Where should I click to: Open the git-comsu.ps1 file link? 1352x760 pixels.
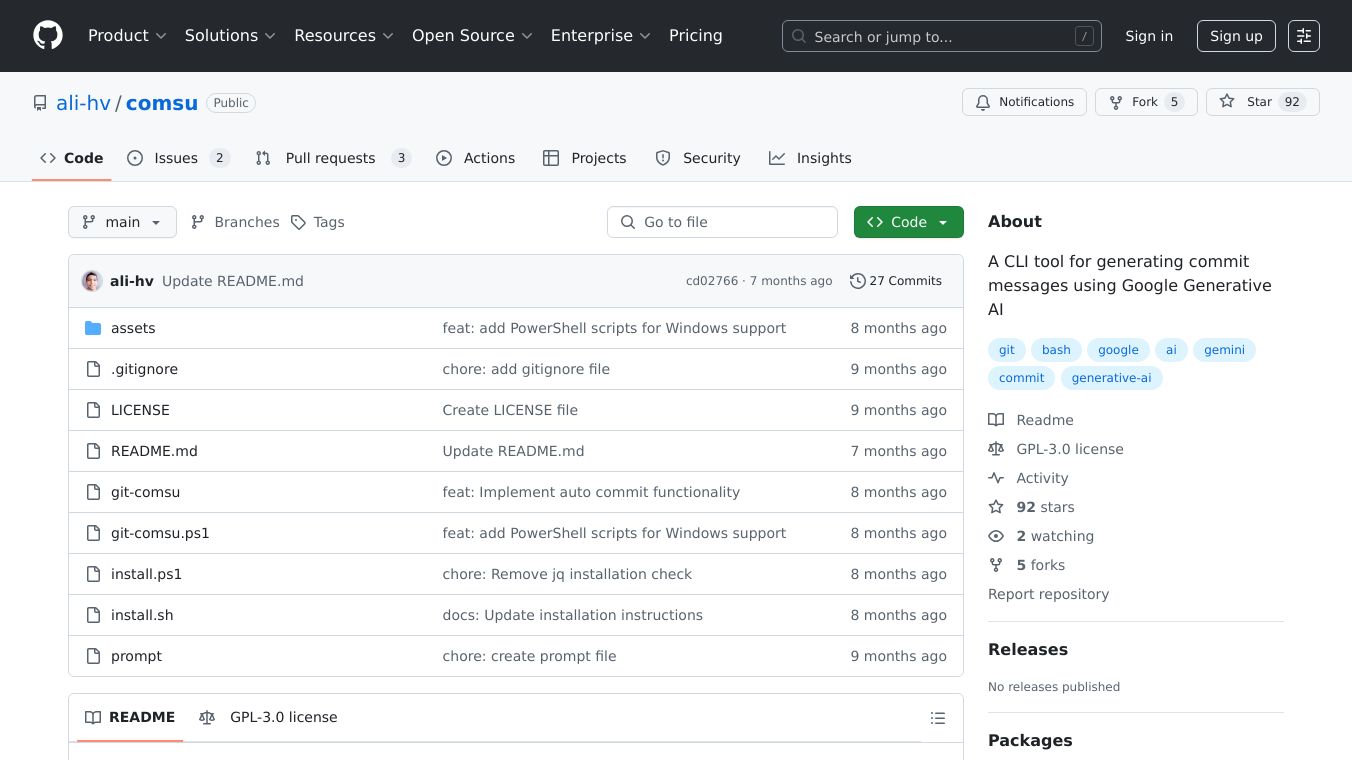point(160,533)
